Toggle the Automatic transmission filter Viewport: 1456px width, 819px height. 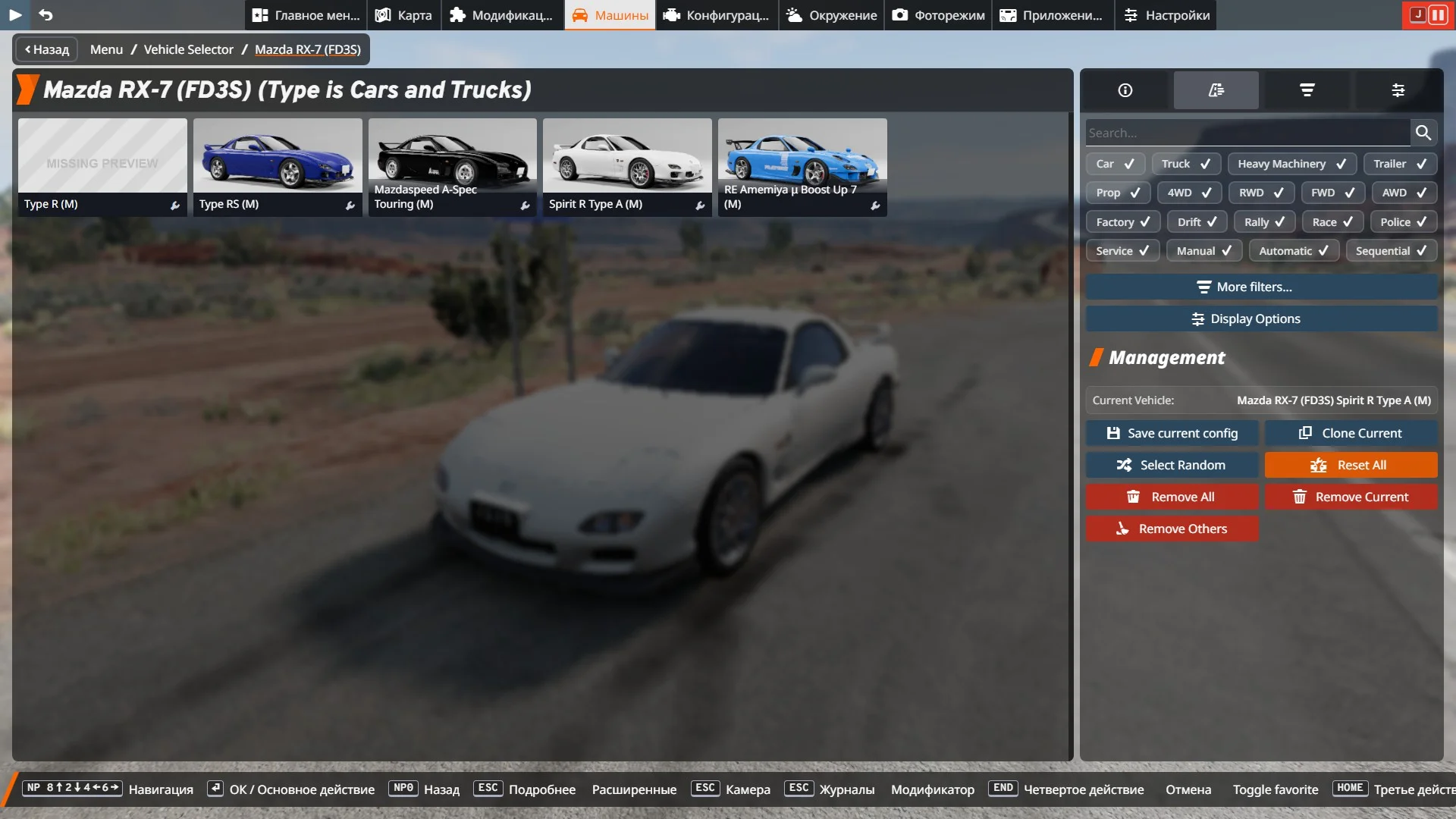pyautogui.click(x=1294, y=251)
